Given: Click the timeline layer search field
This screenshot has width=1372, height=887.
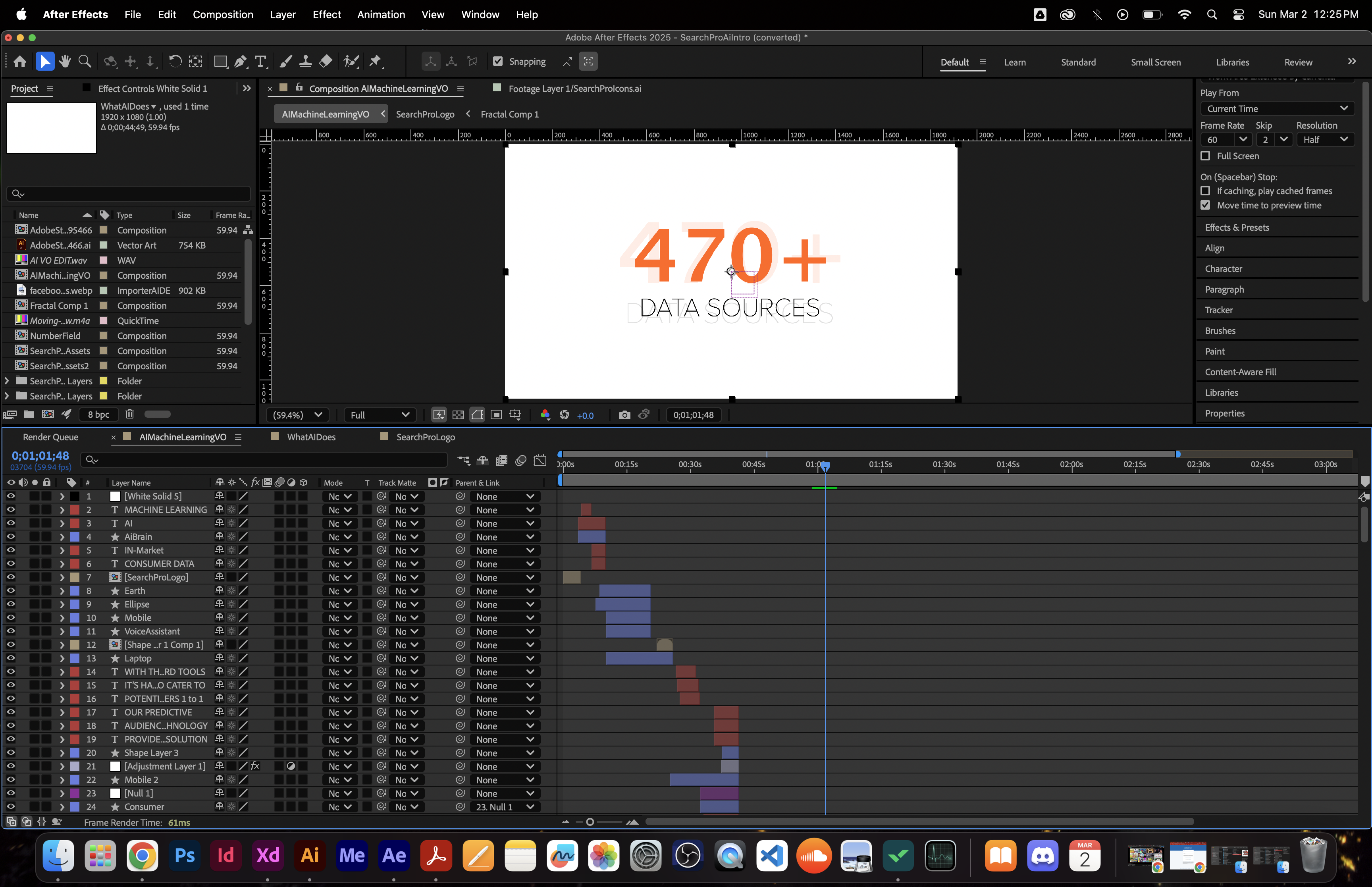Looking at the screenshot, I should (265, 460).
